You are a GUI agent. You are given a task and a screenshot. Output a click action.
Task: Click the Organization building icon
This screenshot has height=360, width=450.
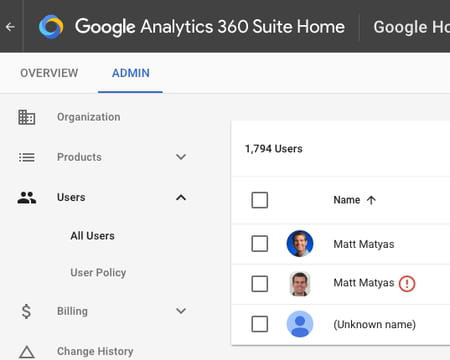27,117
